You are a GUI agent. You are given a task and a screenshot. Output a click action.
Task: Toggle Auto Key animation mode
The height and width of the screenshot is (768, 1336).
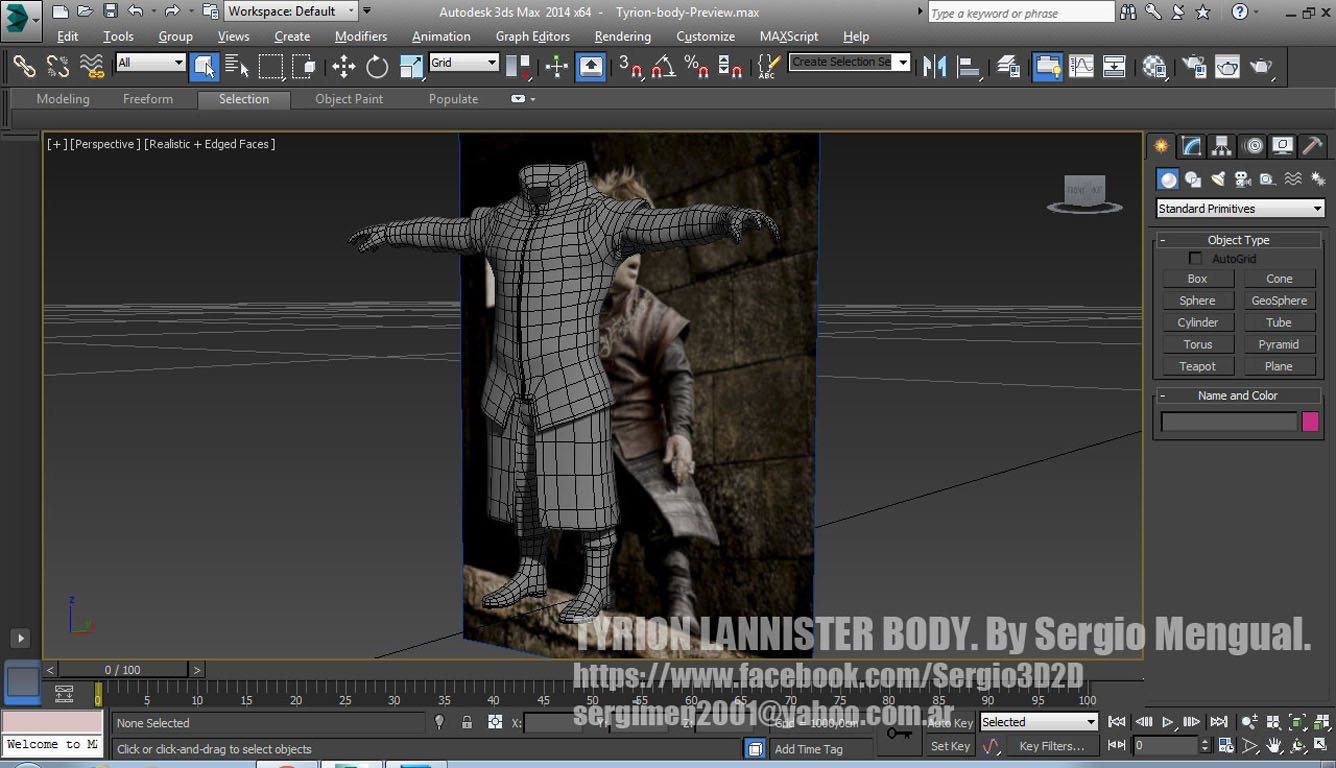tap(950, 723)
